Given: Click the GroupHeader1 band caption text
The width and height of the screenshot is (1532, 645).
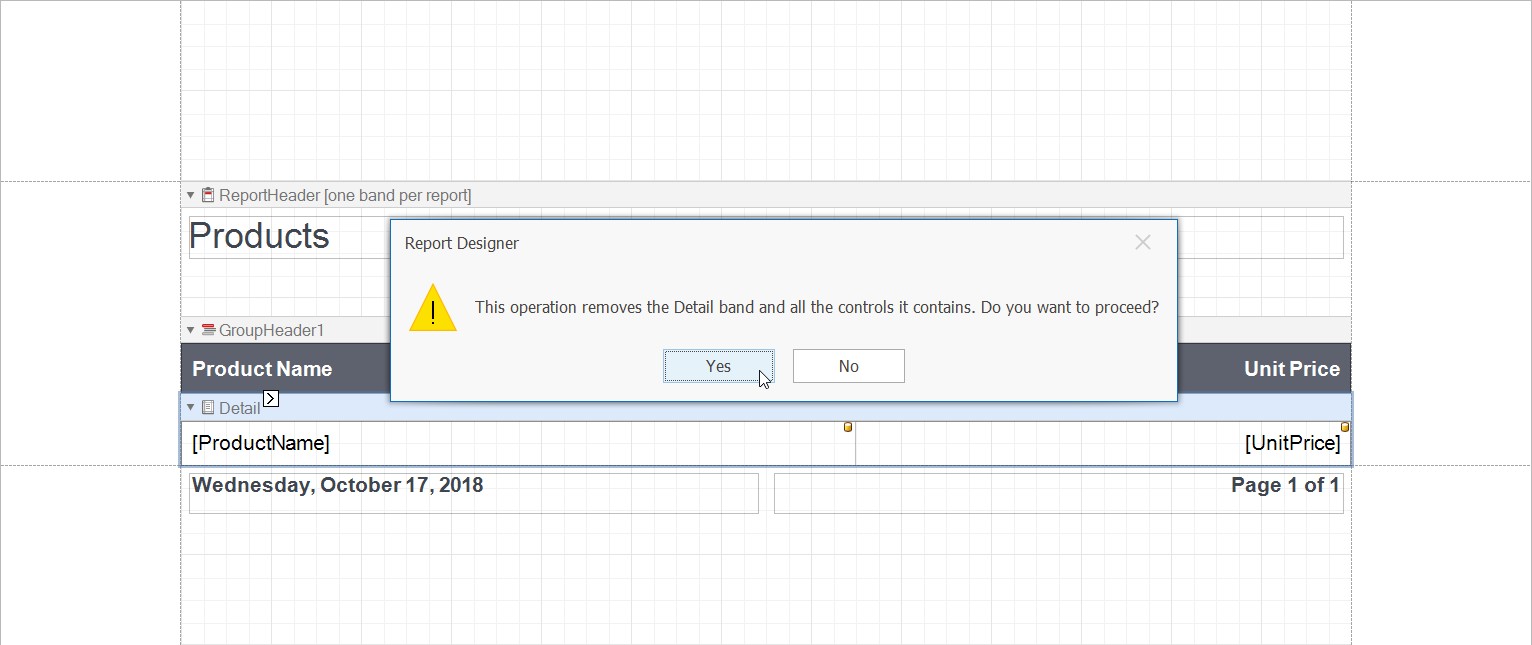Looking at the screenshot, I should click(272, 330).
